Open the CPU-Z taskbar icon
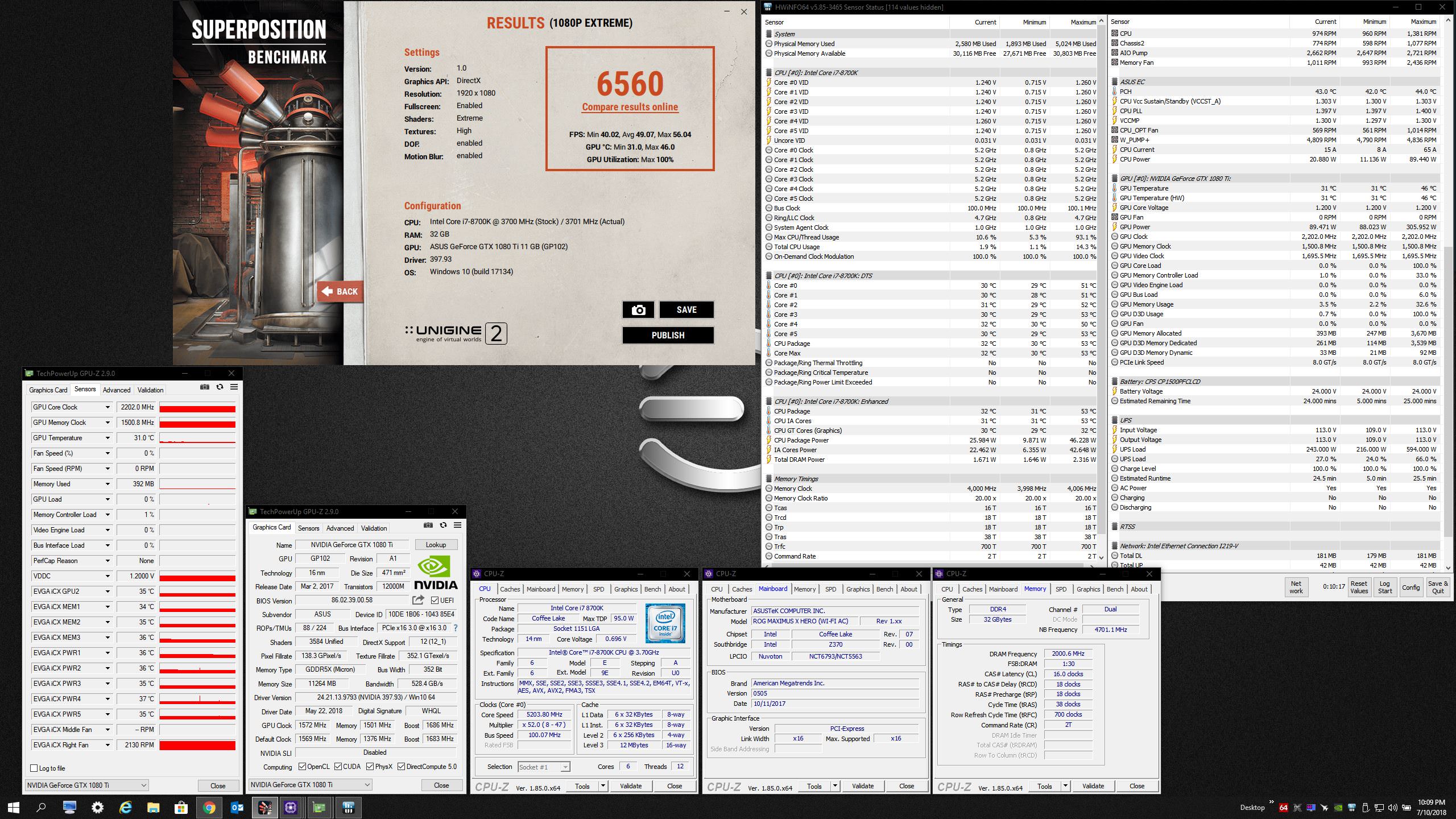Viewport: 1456px width, 819px height. [291, 807]
